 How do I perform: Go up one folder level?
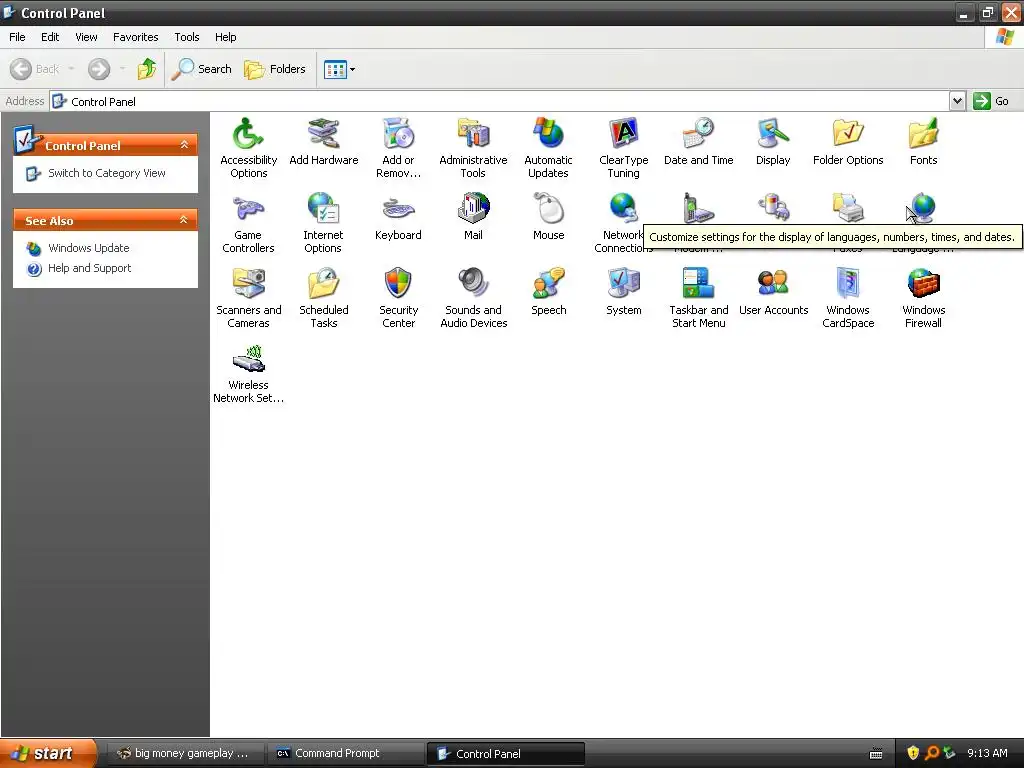[147, 69]
